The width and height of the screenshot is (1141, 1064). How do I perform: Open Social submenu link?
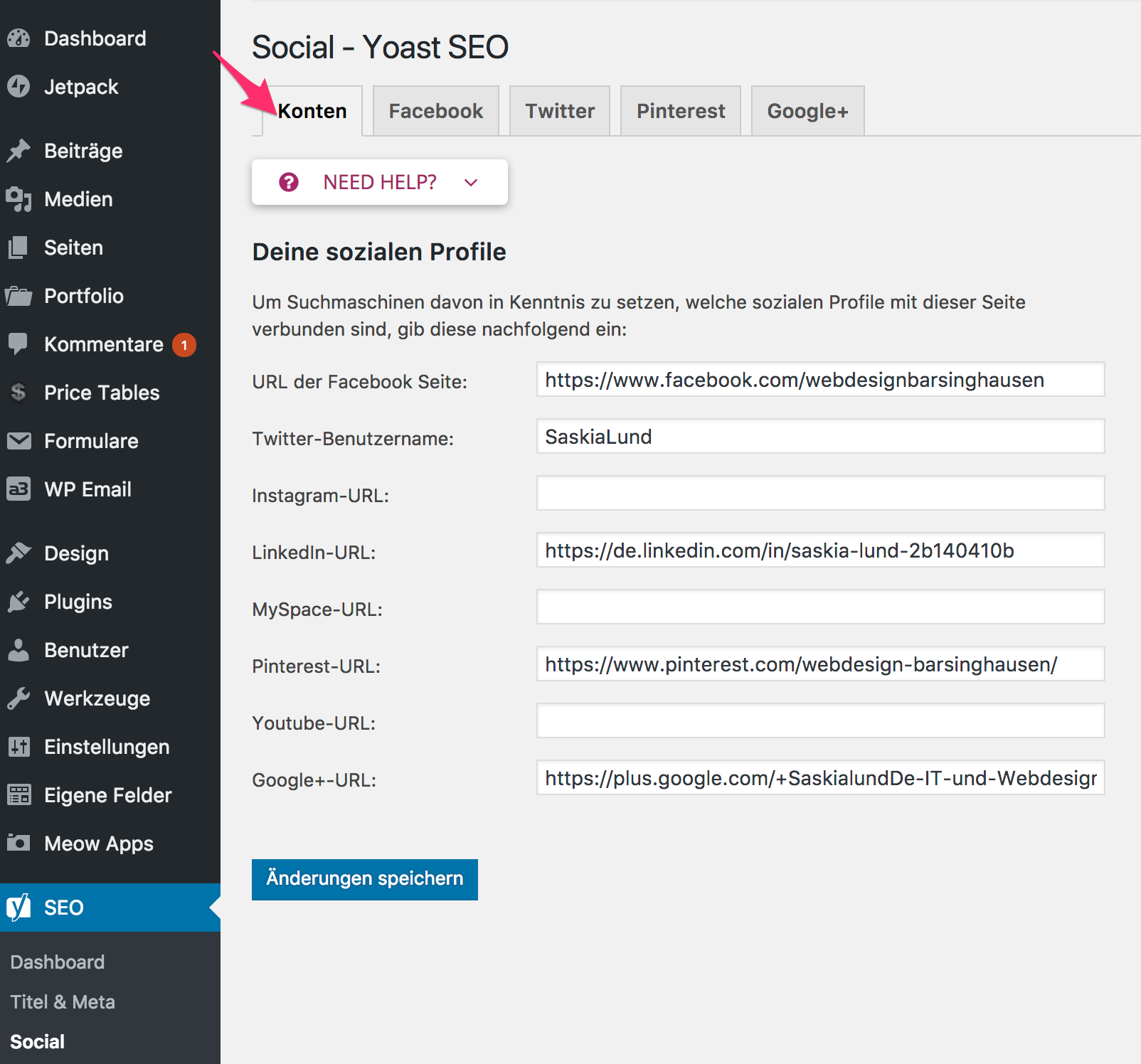(x=38, y=1042)
